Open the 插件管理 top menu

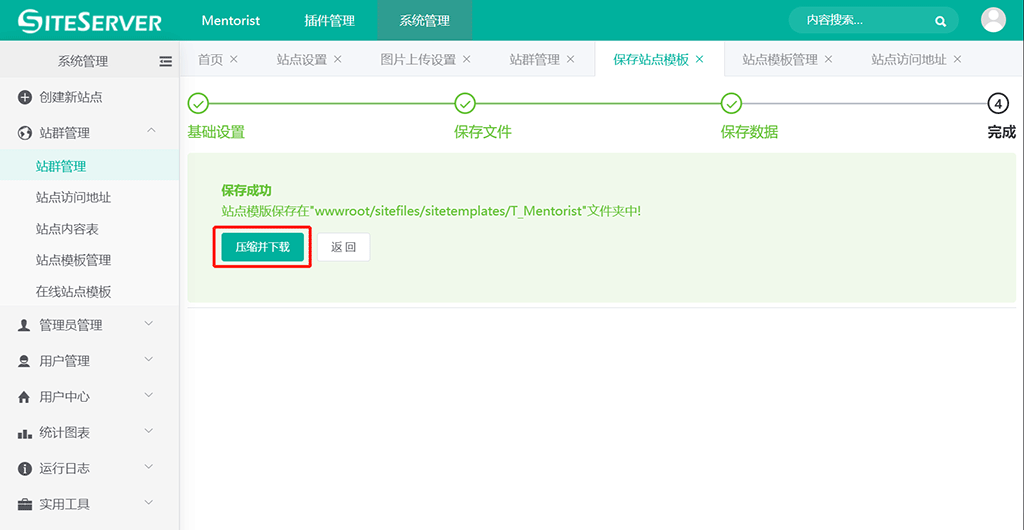pyautogui.click(x=329, y=21)
